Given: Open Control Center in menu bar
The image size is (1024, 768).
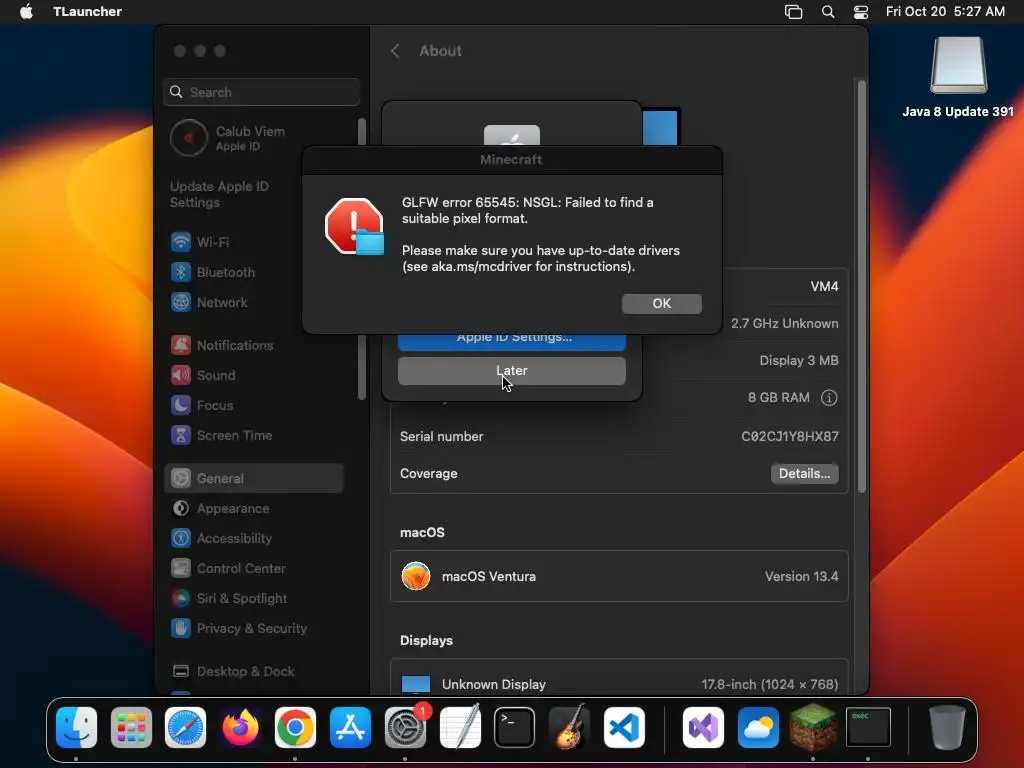Looking at the screenshot, I should tap(861, 11).
